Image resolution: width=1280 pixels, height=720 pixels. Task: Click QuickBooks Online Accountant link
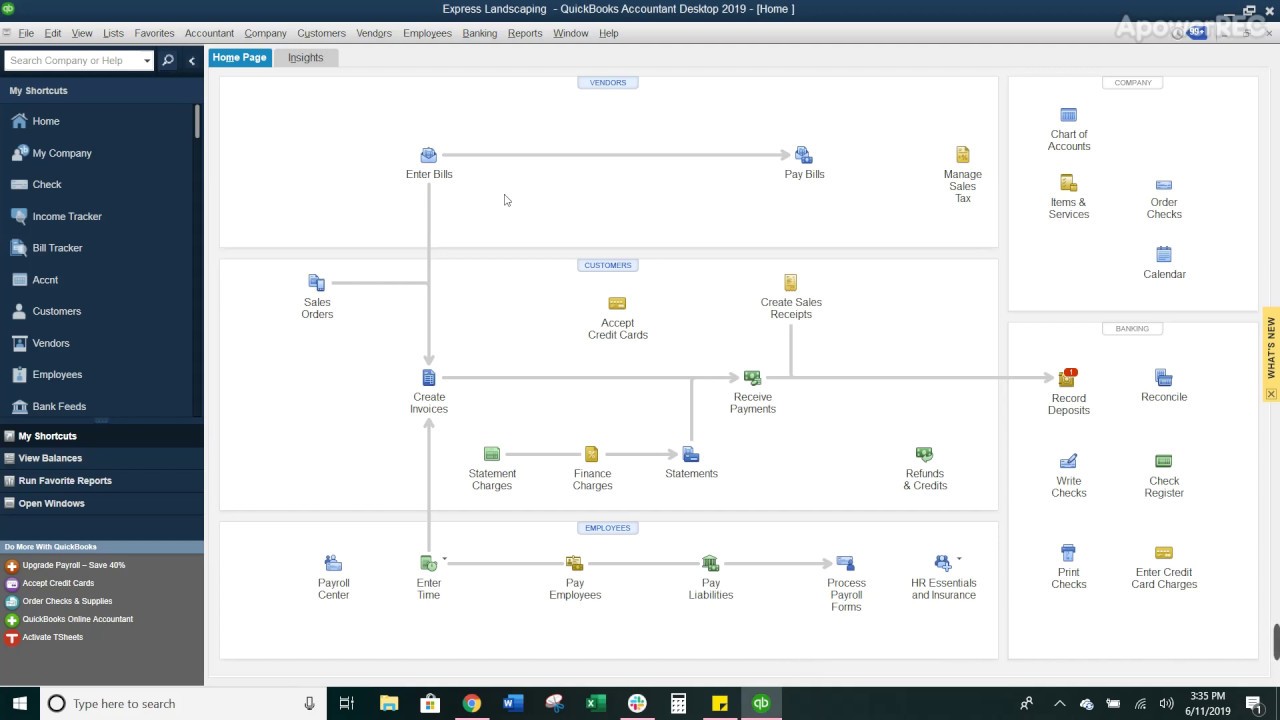pos(77,619)
